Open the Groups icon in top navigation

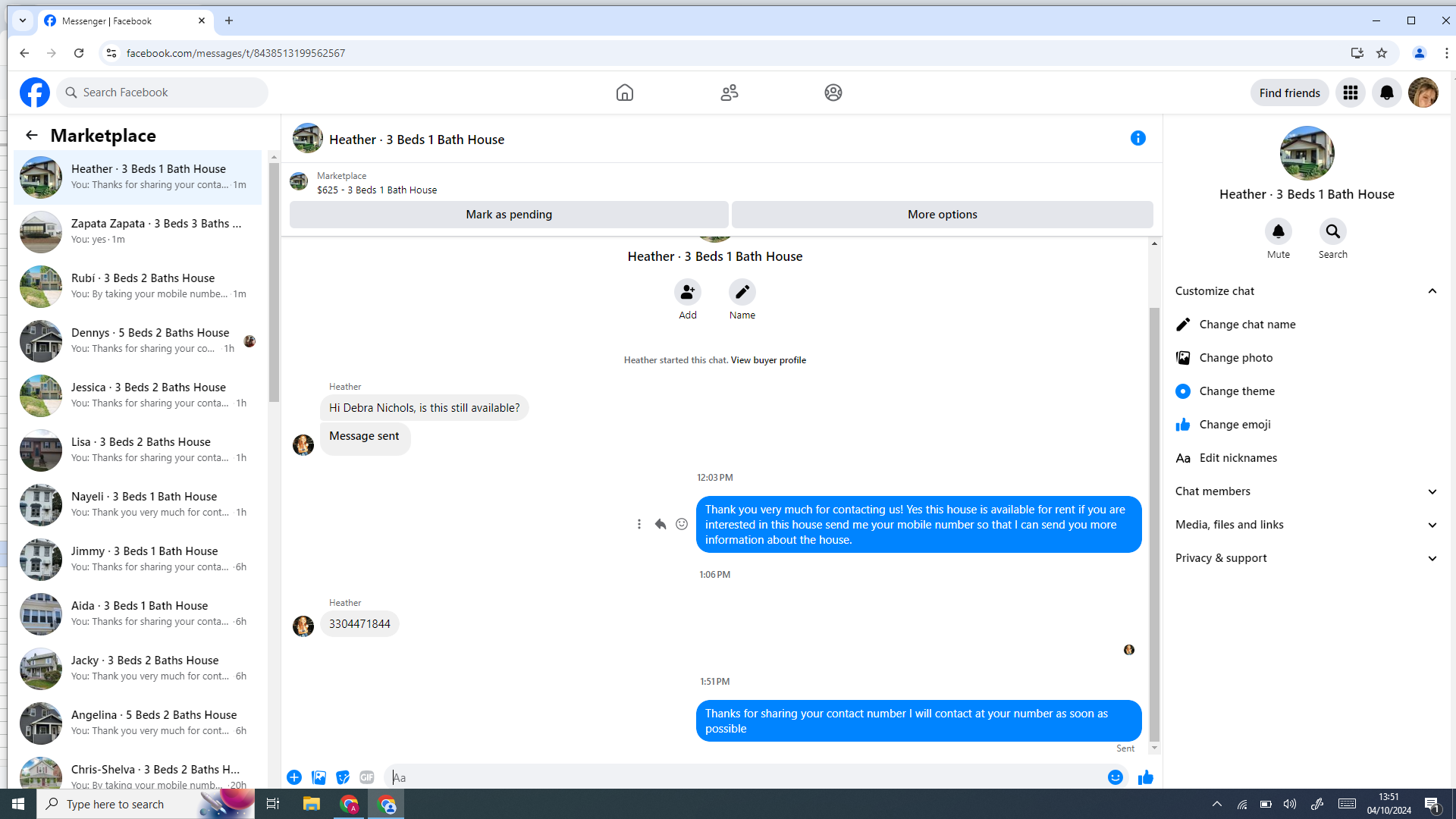[833, 93]
